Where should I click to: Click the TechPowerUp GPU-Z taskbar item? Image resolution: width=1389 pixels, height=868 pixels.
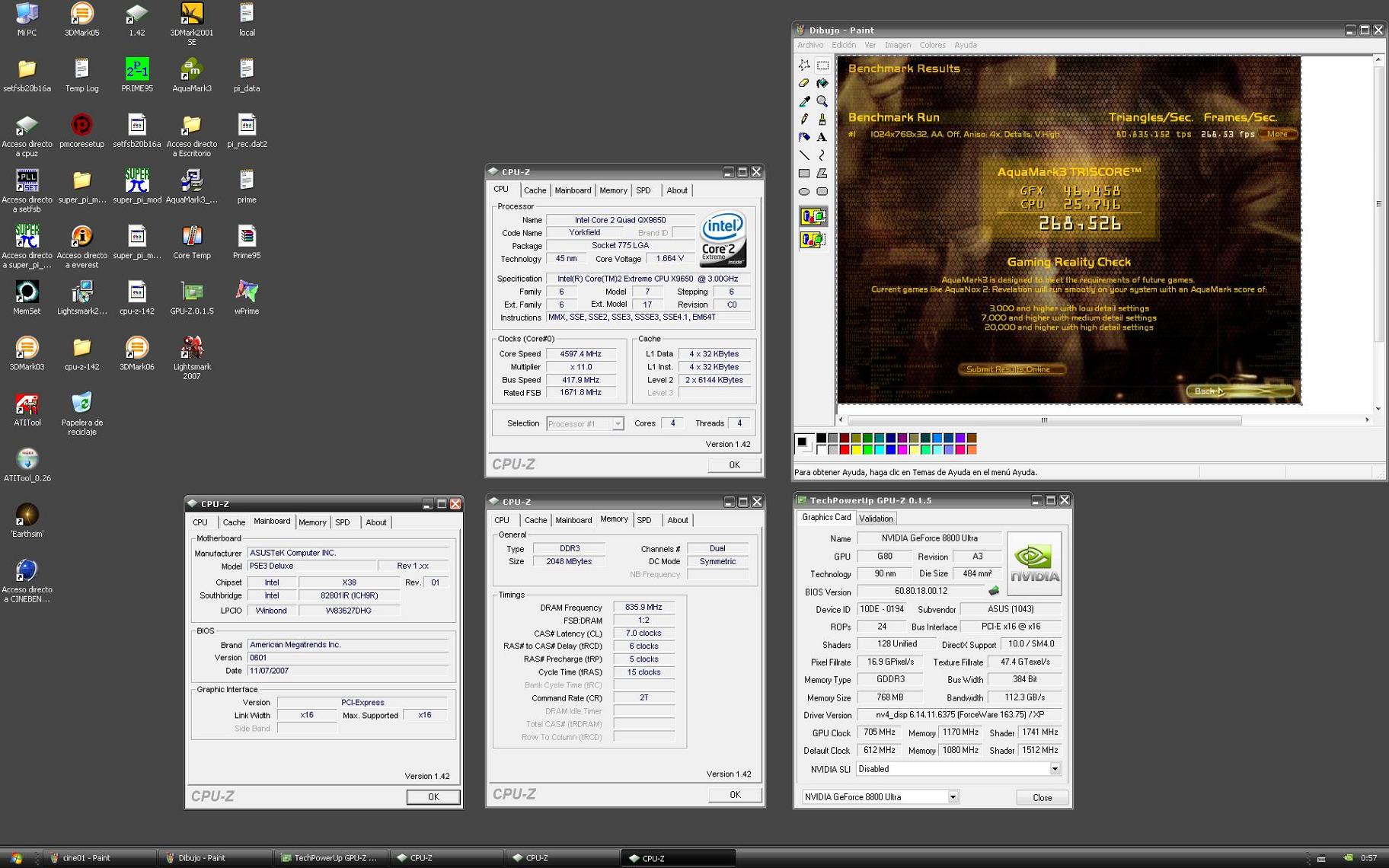coord(330,858)
